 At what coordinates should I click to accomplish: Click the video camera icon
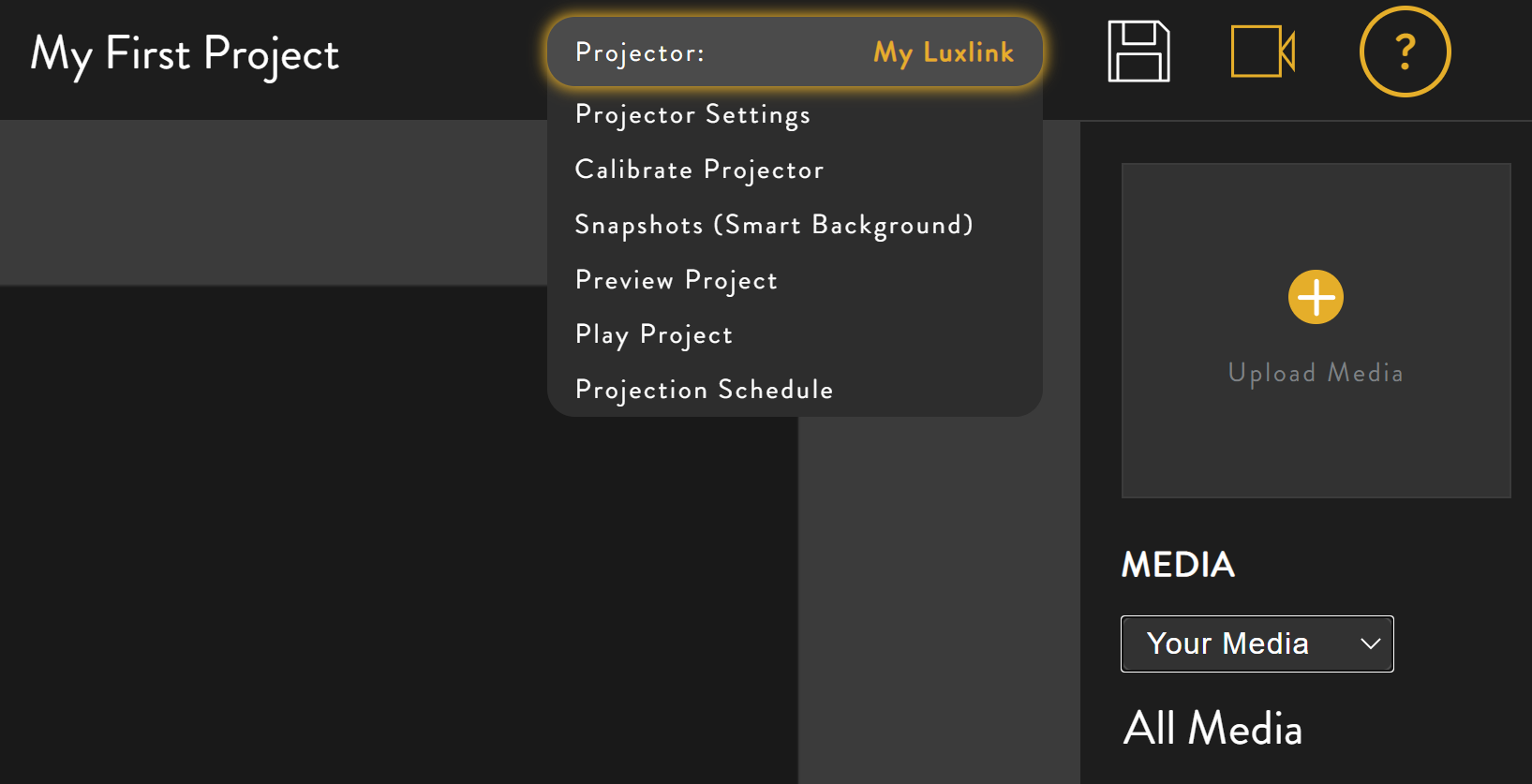coord(1262,52)
